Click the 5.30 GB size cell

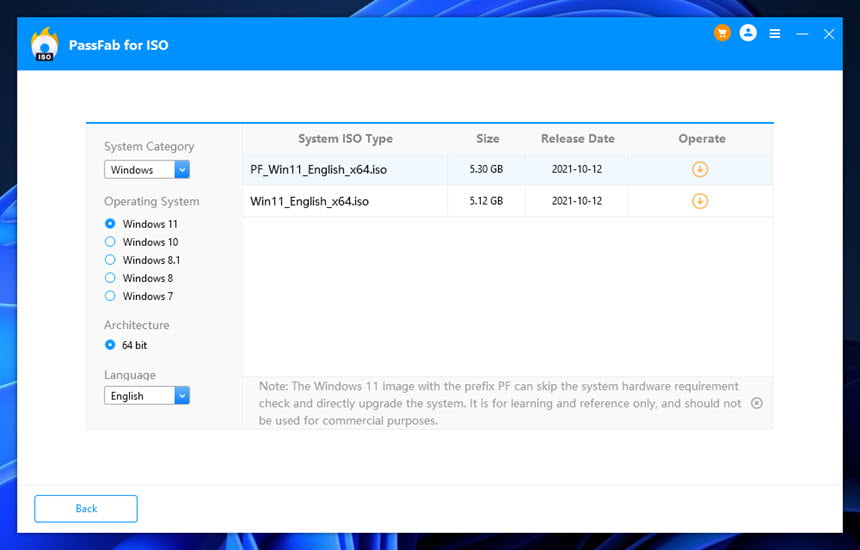[x=486, y=169]
